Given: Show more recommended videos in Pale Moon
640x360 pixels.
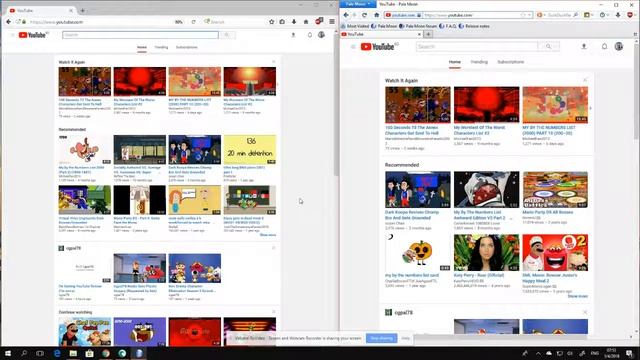Looking at the screenshot, I should 578,296.
